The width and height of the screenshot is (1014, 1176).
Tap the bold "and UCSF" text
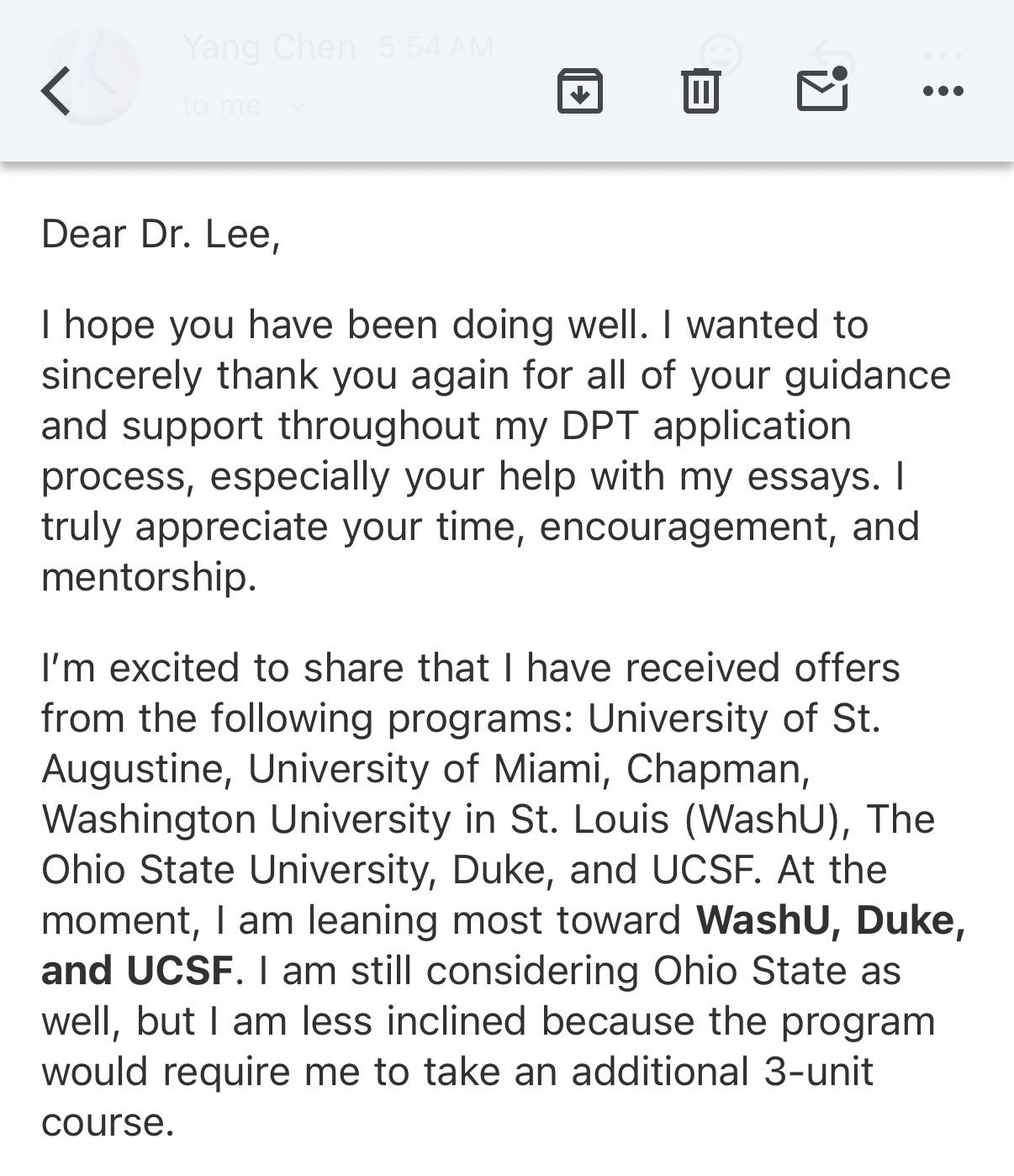[137, 971]
